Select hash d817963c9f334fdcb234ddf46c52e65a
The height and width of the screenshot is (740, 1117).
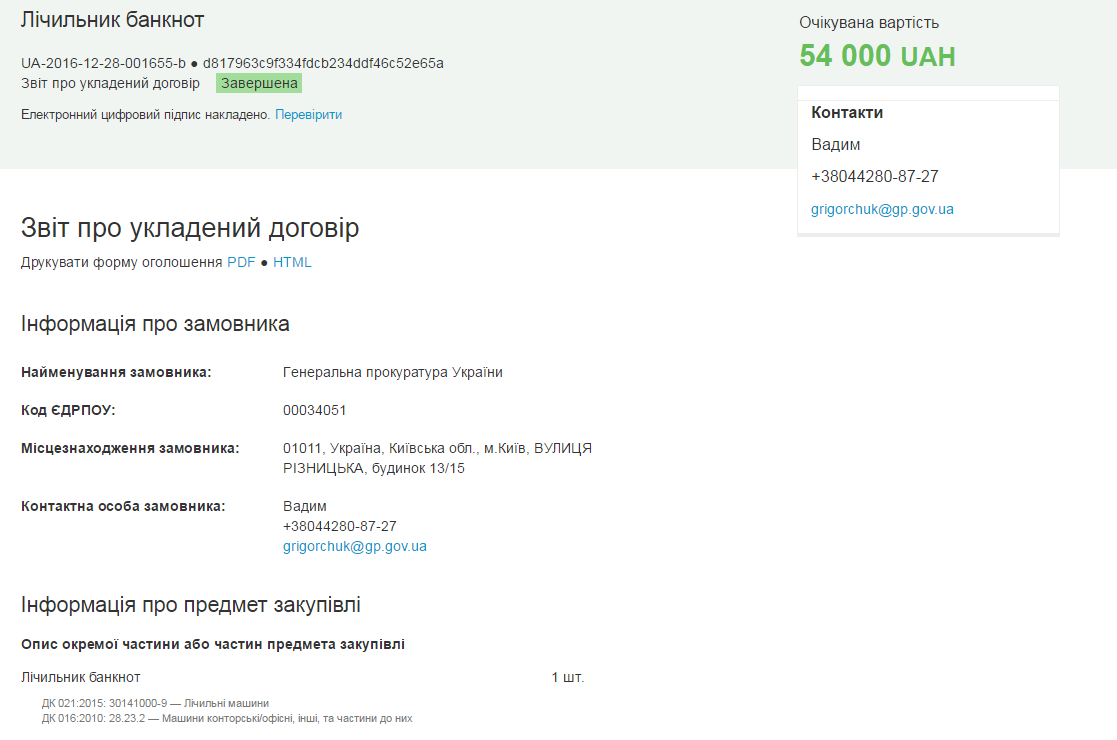click(x=323, y=63)
